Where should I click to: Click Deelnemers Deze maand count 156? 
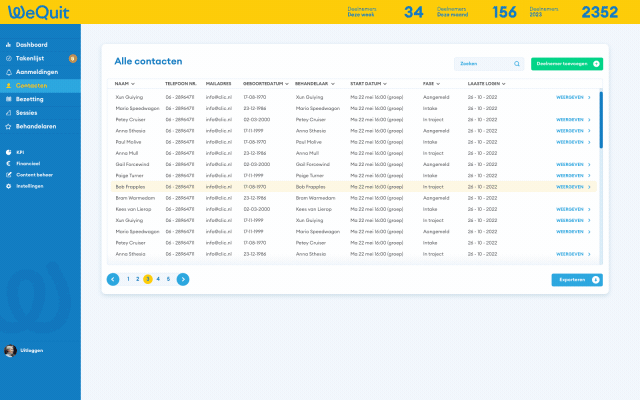coord(504,12)
